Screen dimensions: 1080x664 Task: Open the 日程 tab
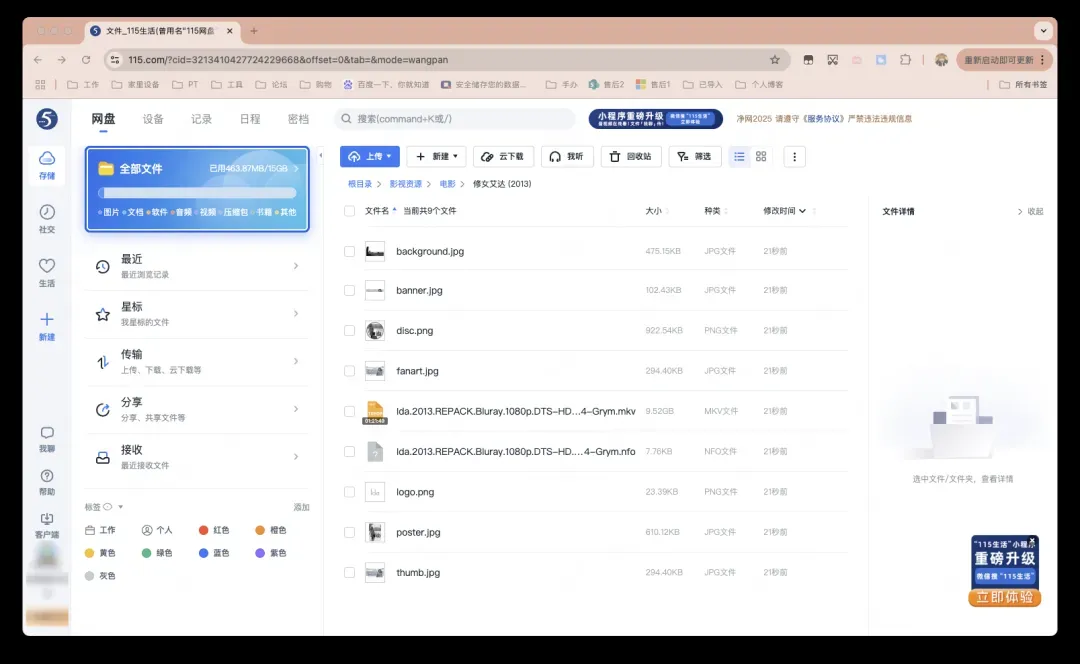coord(250,119)
